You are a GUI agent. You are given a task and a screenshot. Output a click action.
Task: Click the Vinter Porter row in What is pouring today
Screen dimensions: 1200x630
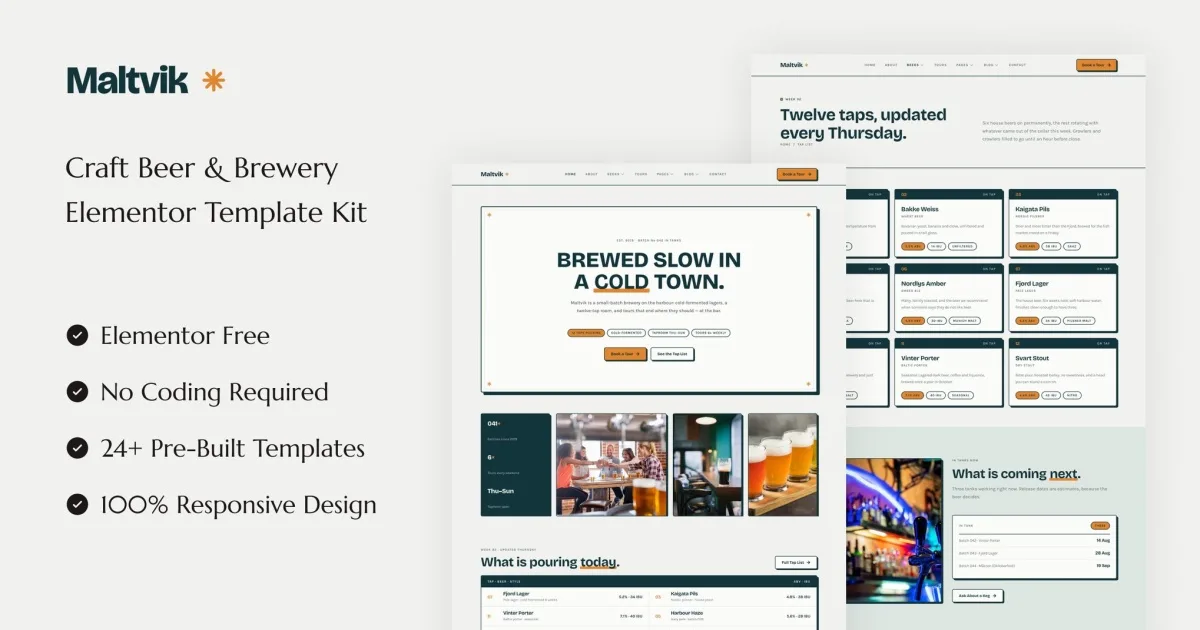(564, 615)
